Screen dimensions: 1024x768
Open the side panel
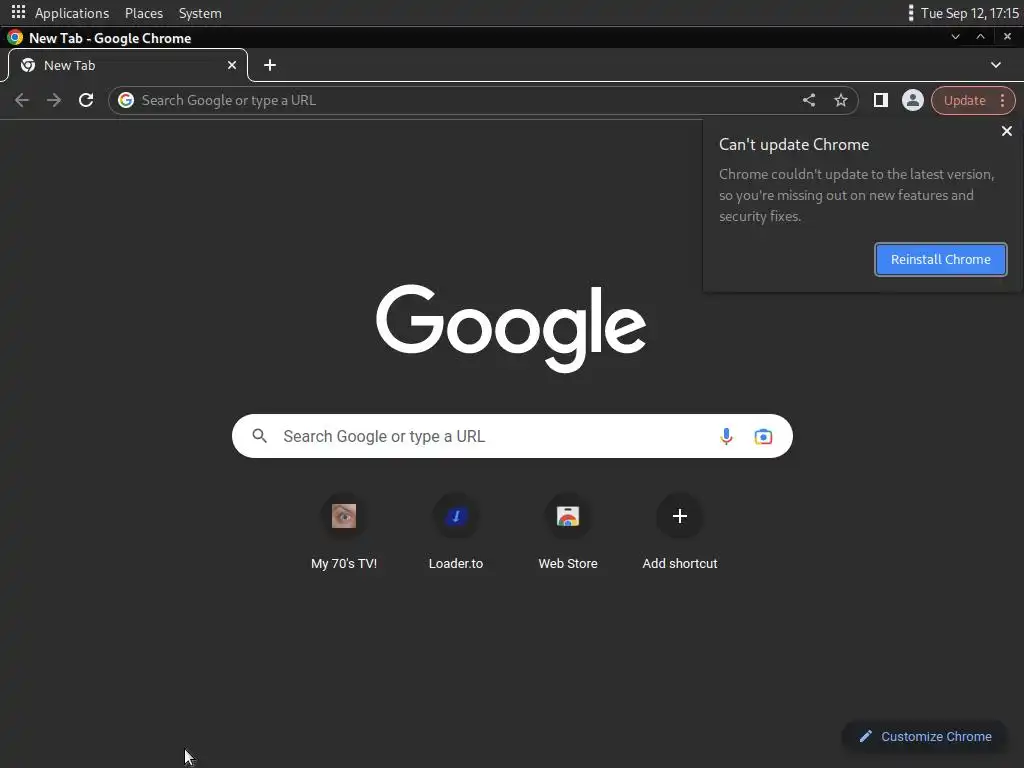[880, 100]
